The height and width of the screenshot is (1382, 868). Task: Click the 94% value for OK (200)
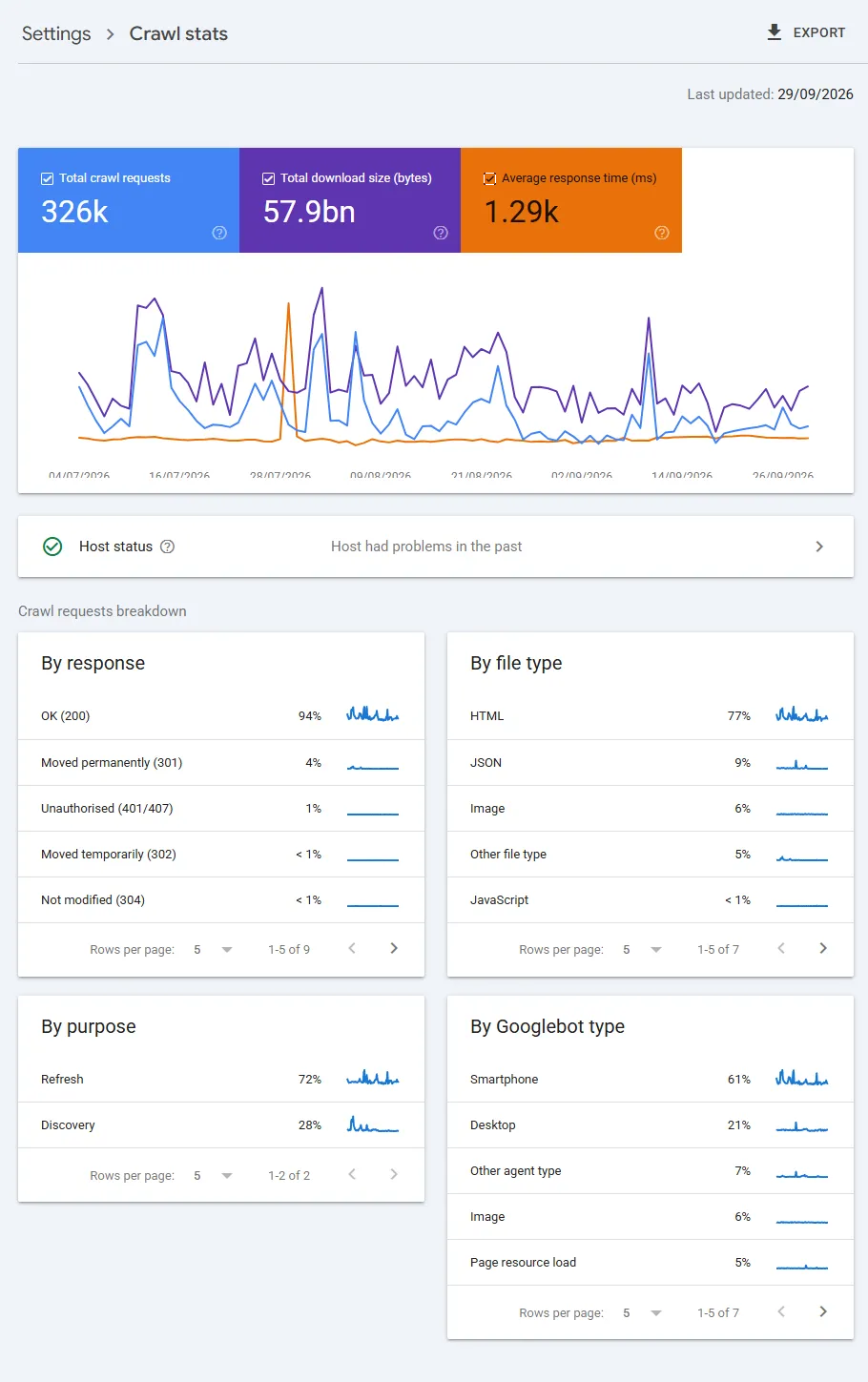310,715
